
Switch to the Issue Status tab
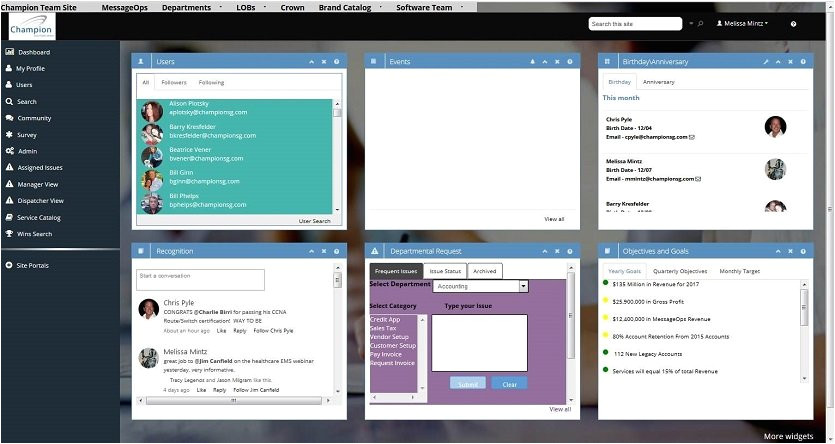click(x=445, y=271)
